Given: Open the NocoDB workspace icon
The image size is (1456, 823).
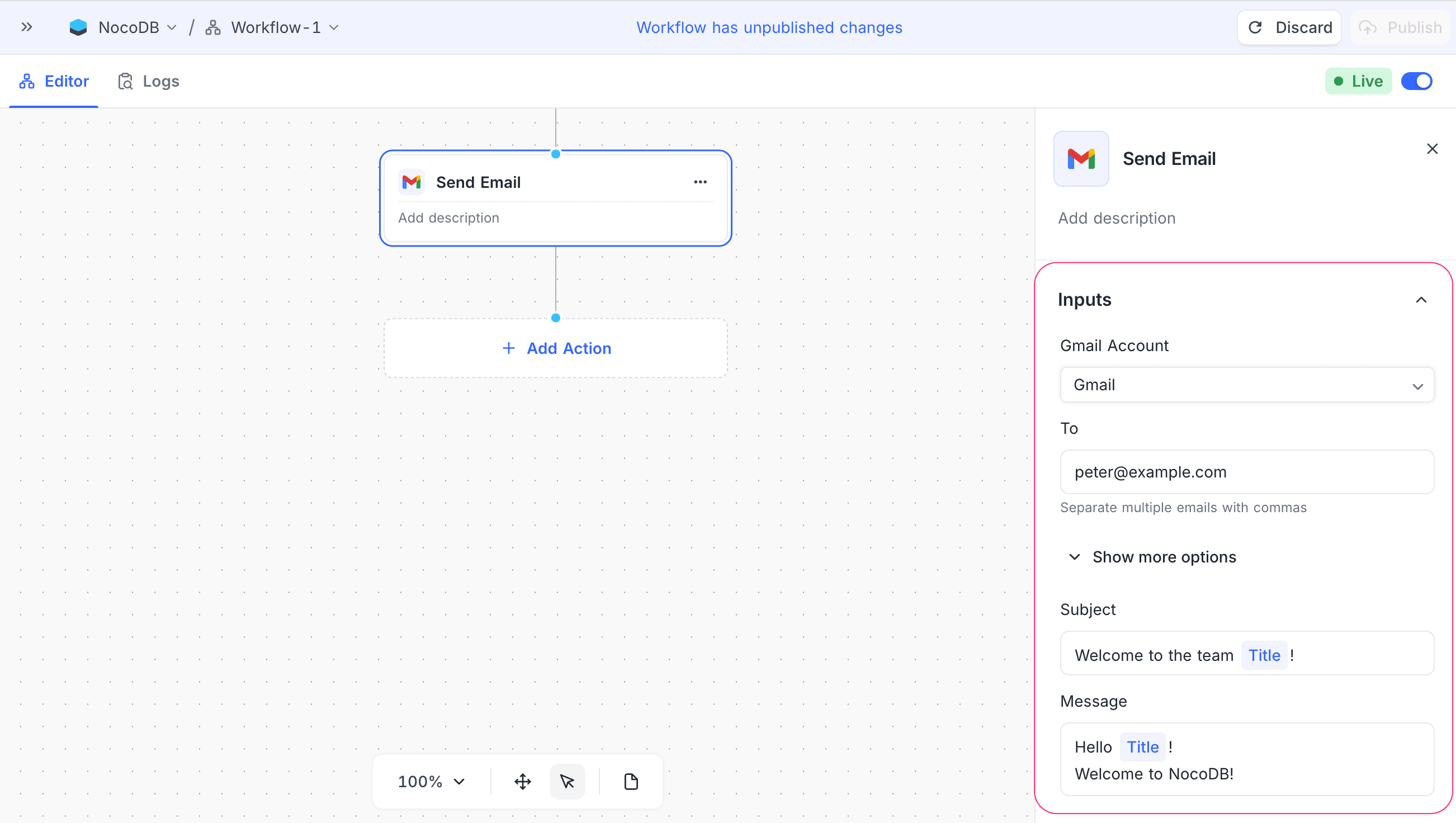Looking at the screenshot, I should [x=79, y=27].
